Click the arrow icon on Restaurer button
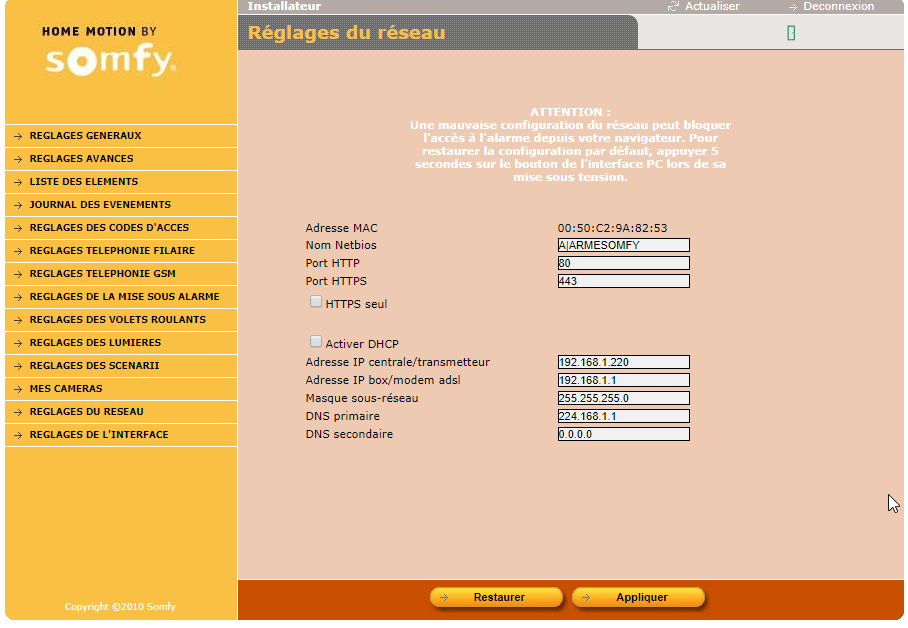This screenshot has width=908, height=628. 444,598
